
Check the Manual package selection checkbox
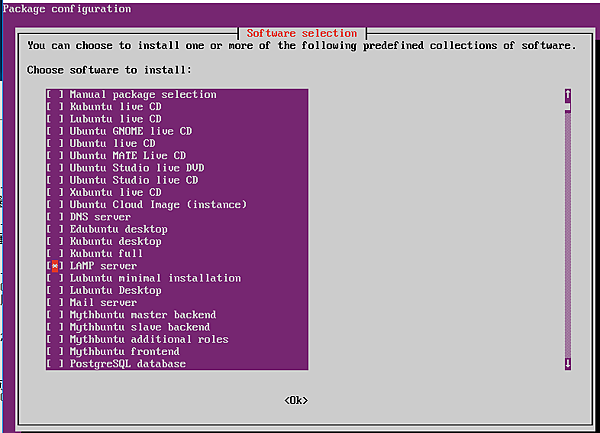(55, 94)
